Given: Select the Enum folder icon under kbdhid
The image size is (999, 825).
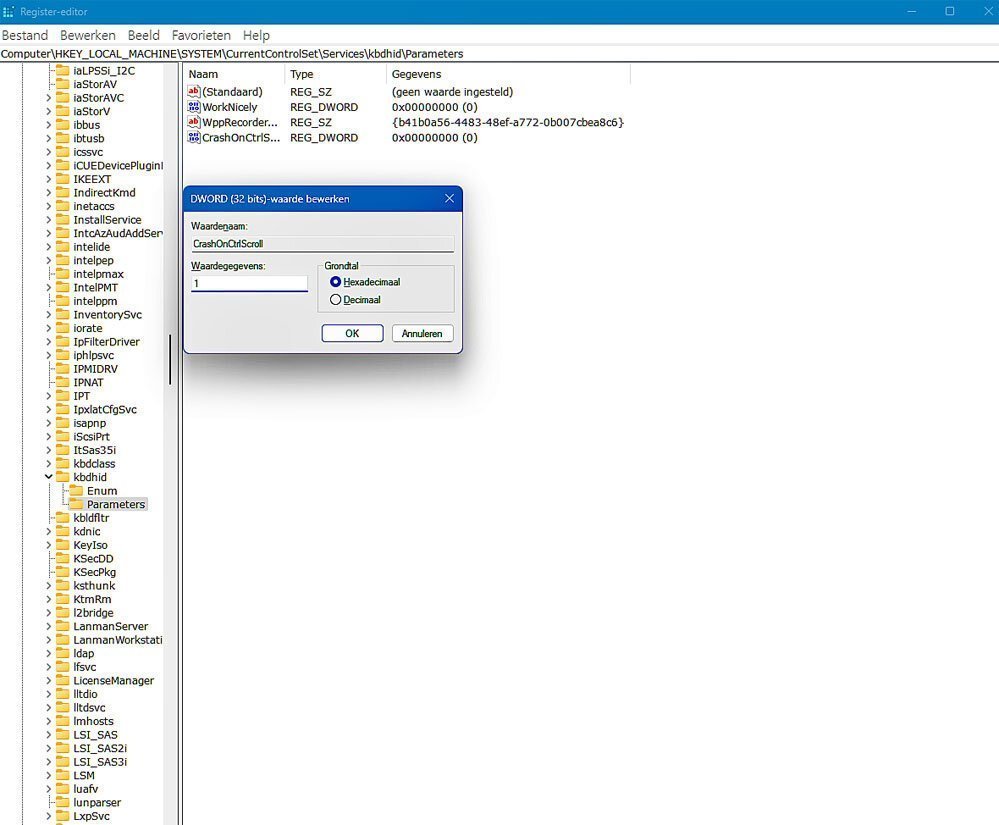Looking at the screenshot, I should click(76, 491).
